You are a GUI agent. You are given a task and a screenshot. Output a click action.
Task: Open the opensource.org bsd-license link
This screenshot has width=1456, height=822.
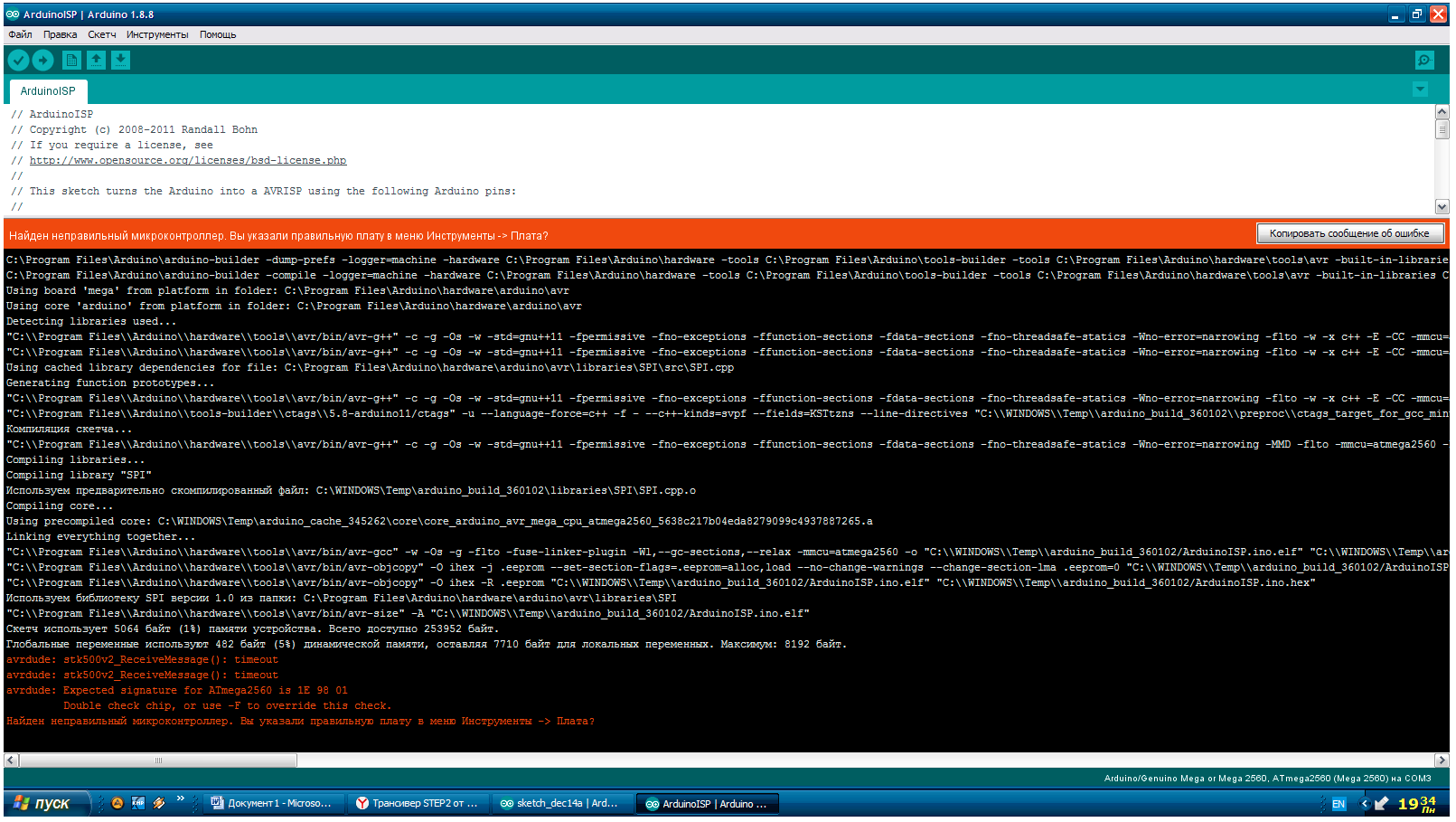point(188,160)
